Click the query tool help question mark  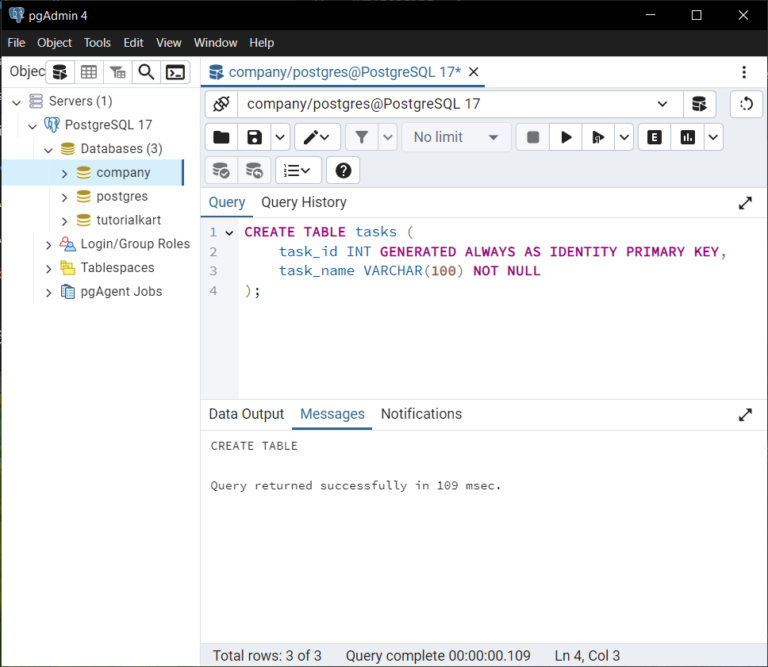pyautogui.click(x=343, y=170)
